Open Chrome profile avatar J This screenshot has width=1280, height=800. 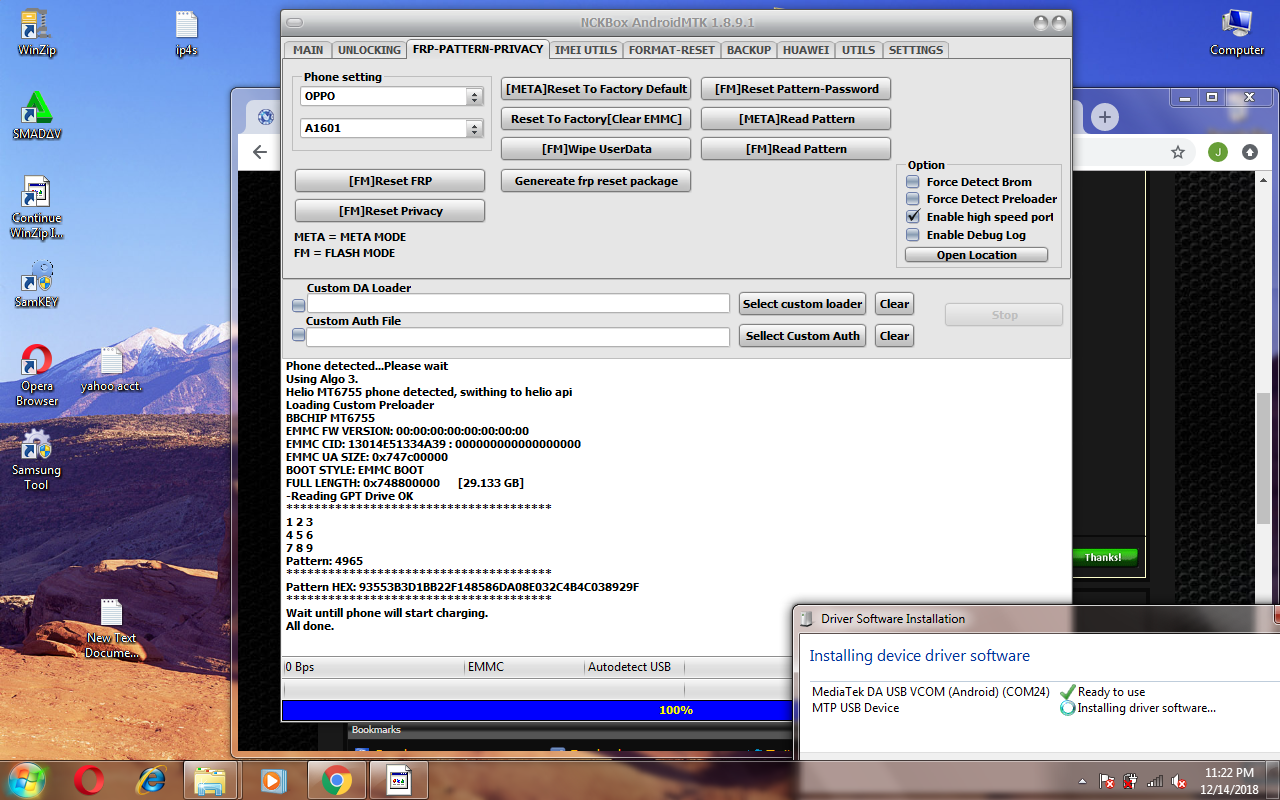pyautogui.click(x=1217, y=152)
